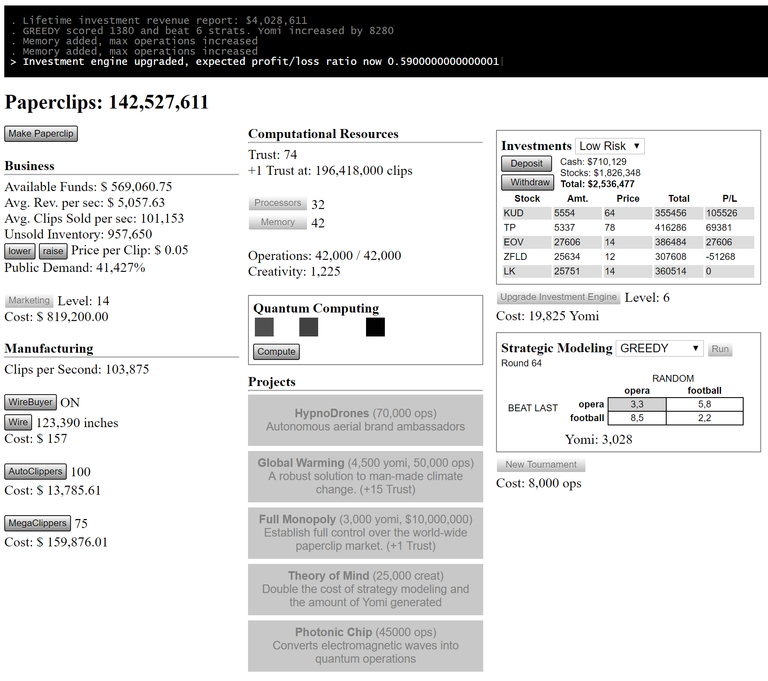Purchase a MegaClippers unit

pyautogui.click(x=37, y=523)
